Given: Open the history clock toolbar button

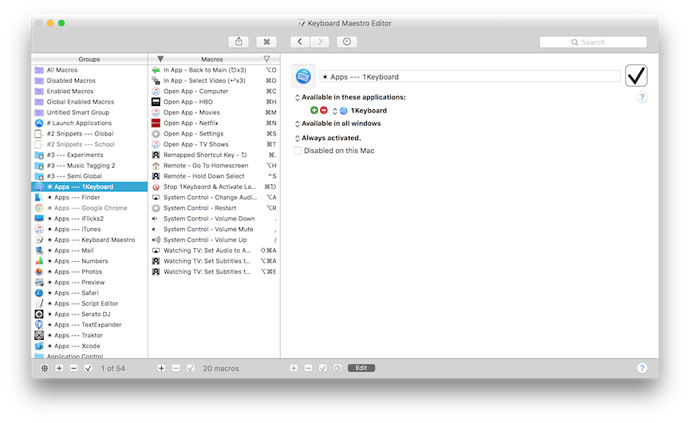Looking at the screenshot, I should 347,42.
